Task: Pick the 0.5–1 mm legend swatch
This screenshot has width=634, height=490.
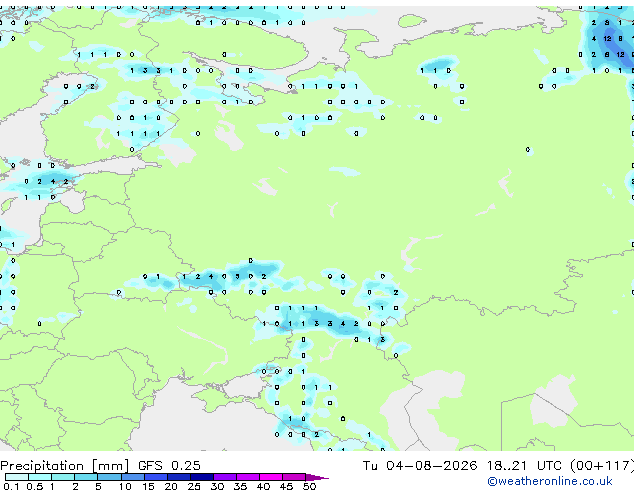Action: coord(40,477)
